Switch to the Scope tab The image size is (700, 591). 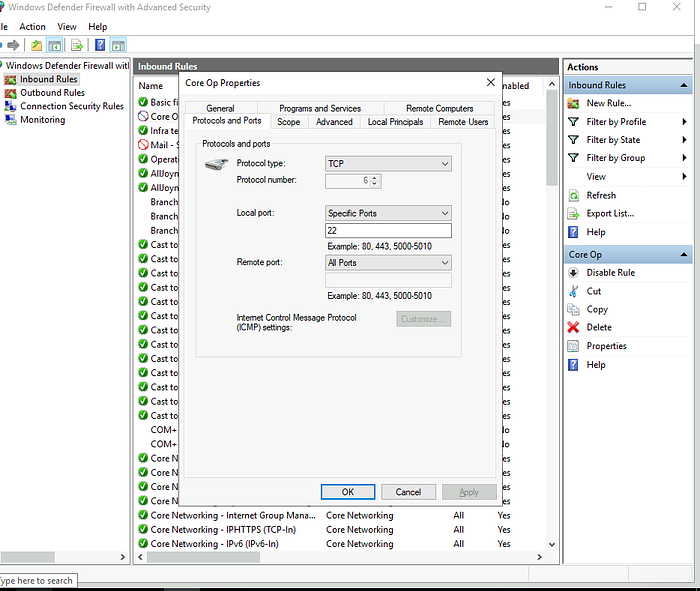pyautogui.click(x=288, y=121)
